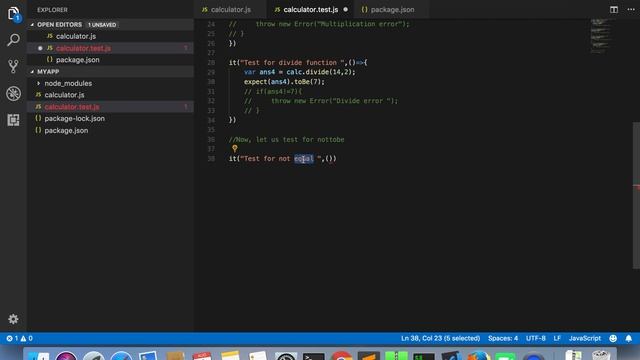Click line number 28 in gutter
The height and width of the screenshot is (360, 640).
[x=211, y=62]
